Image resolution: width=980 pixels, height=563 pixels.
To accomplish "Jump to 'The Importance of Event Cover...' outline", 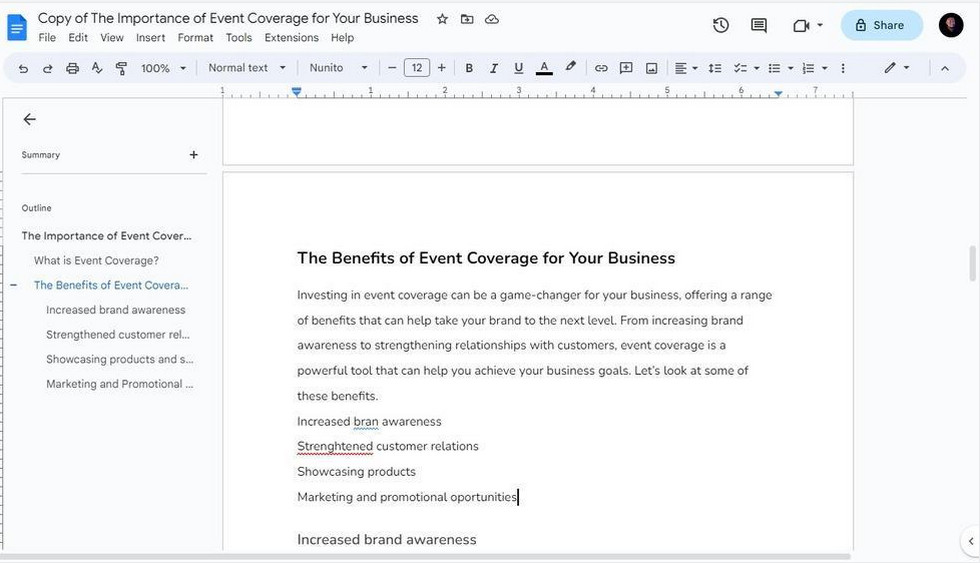I will (x=106, y=236).
